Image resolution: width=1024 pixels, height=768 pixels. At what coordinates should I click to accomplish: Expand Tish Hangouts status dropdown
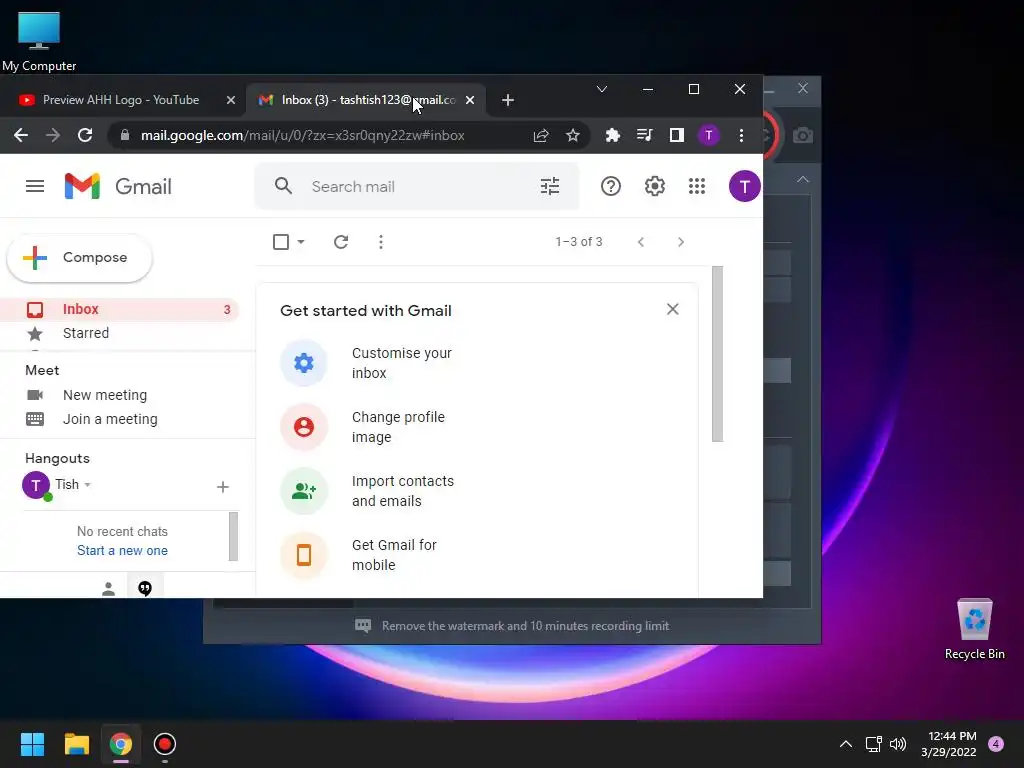(x=88, y=485)
